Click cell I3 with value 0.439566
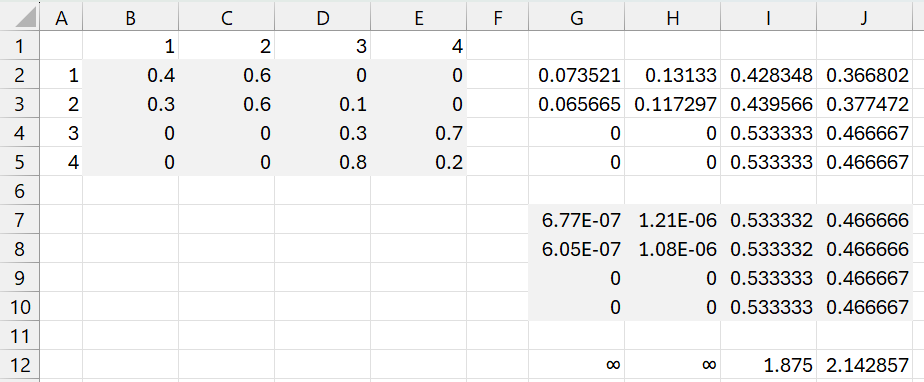The image size is (924, 382). tap(768, 103)
